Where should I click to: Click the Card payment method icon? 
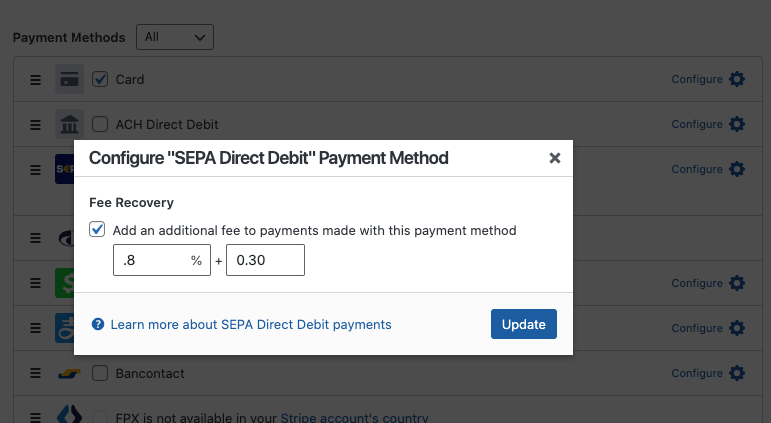coord(69,79)
